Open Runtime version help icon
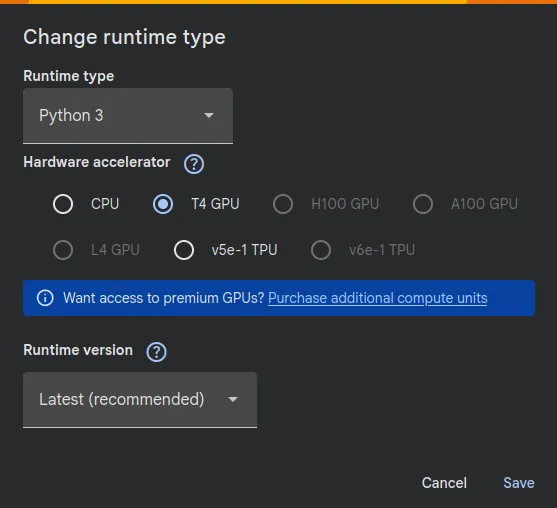Image resolution: width=557 pixels, height=508 pixels. click(156, 352)
